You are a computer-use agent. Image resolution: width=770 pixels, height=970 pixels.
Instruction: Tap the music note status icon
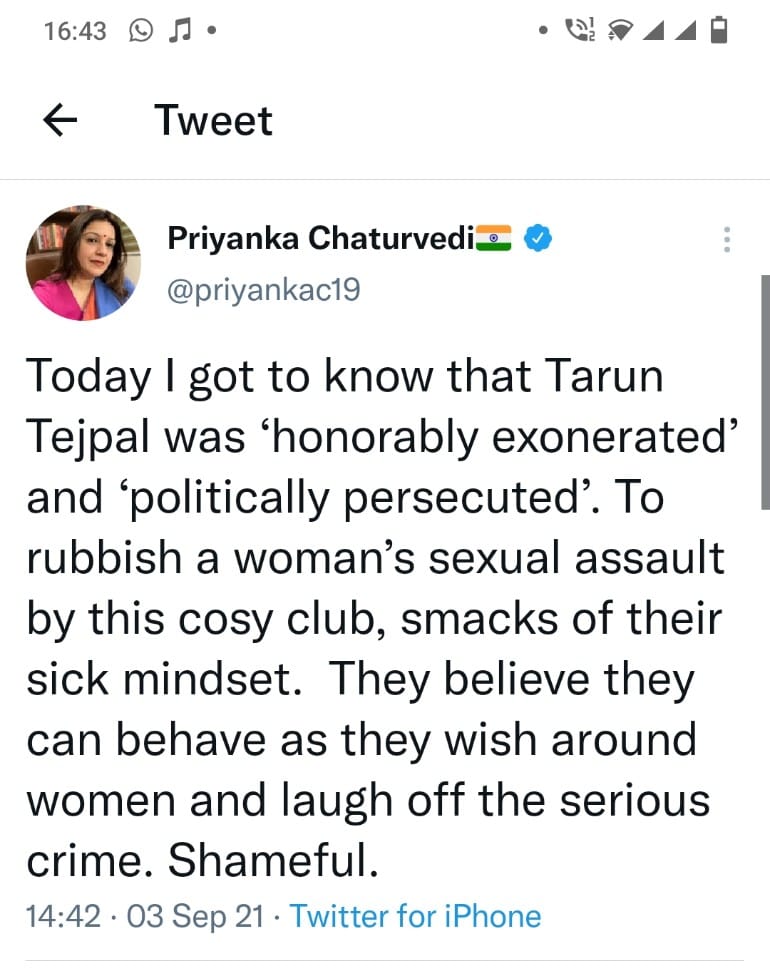178,31
